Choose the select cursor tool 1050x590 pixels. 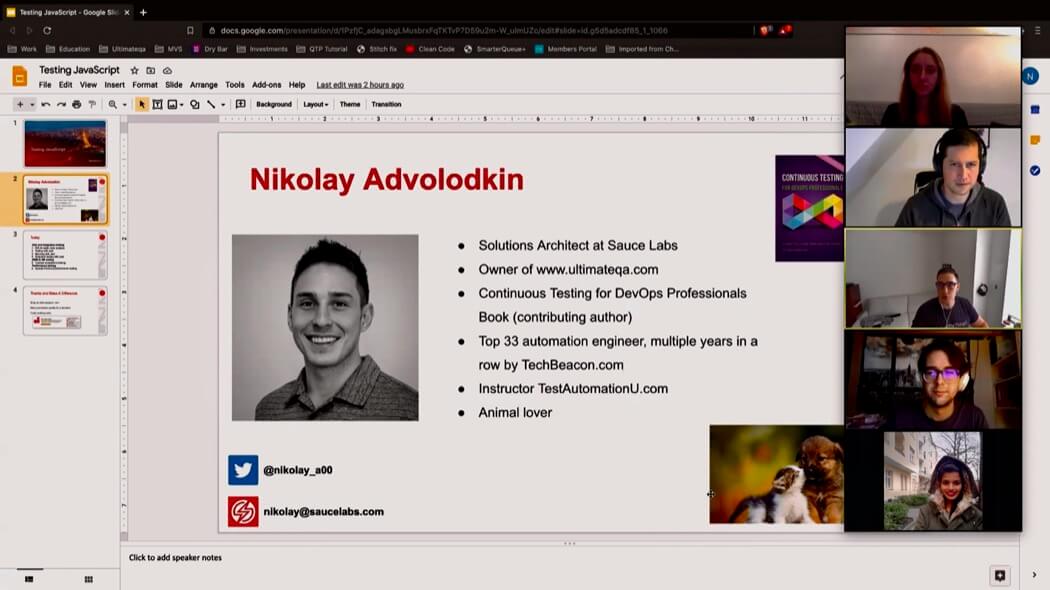[x=141, y=104]
